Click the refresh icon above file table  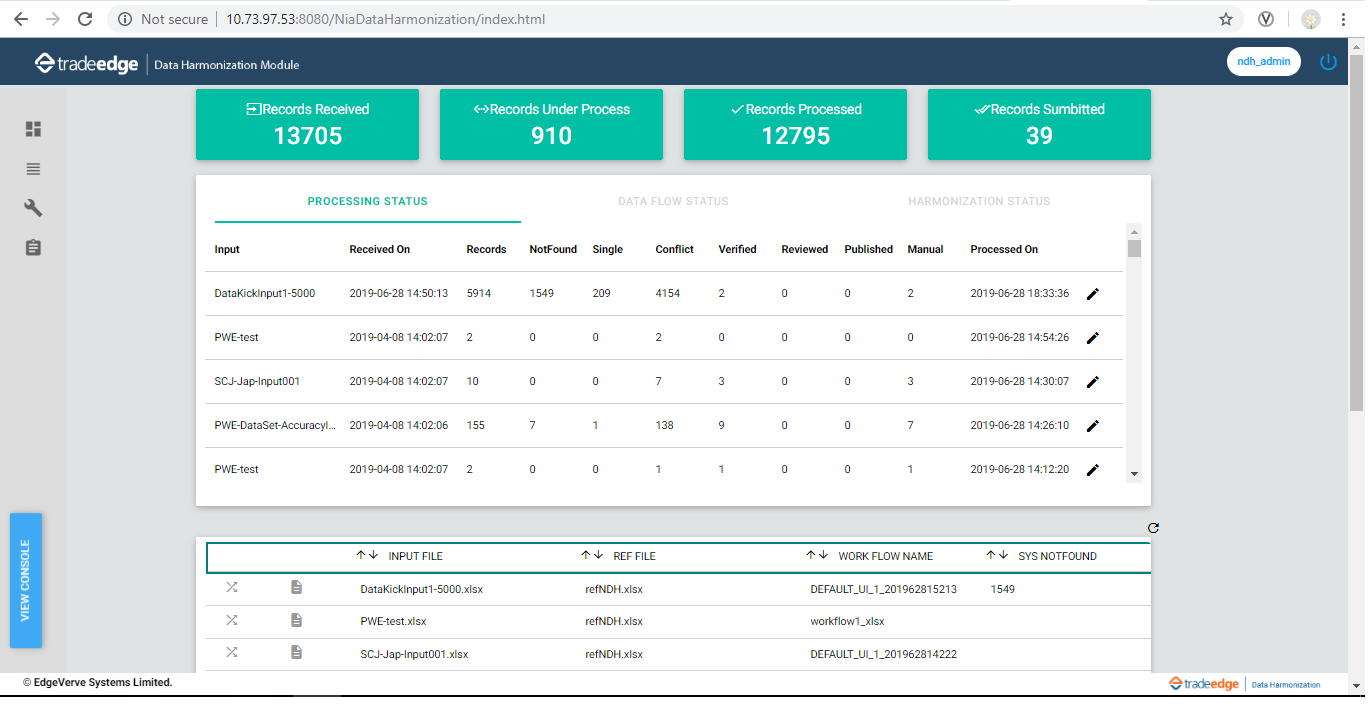click(1153, 528)
